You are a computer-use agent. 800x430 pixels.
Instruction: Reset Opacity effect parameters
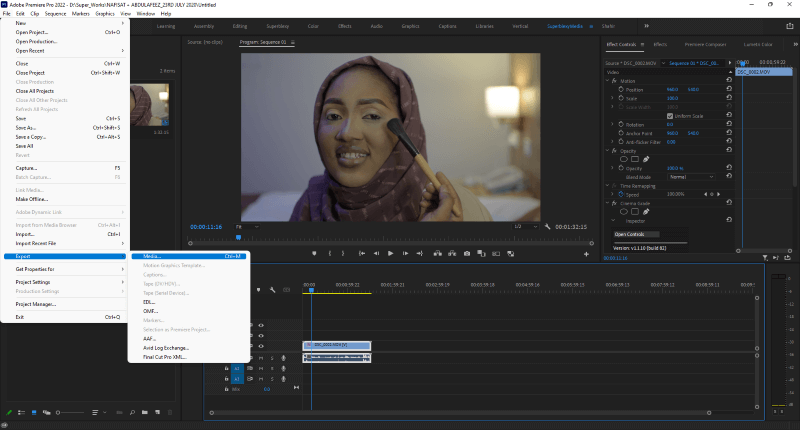coord(729,150)
